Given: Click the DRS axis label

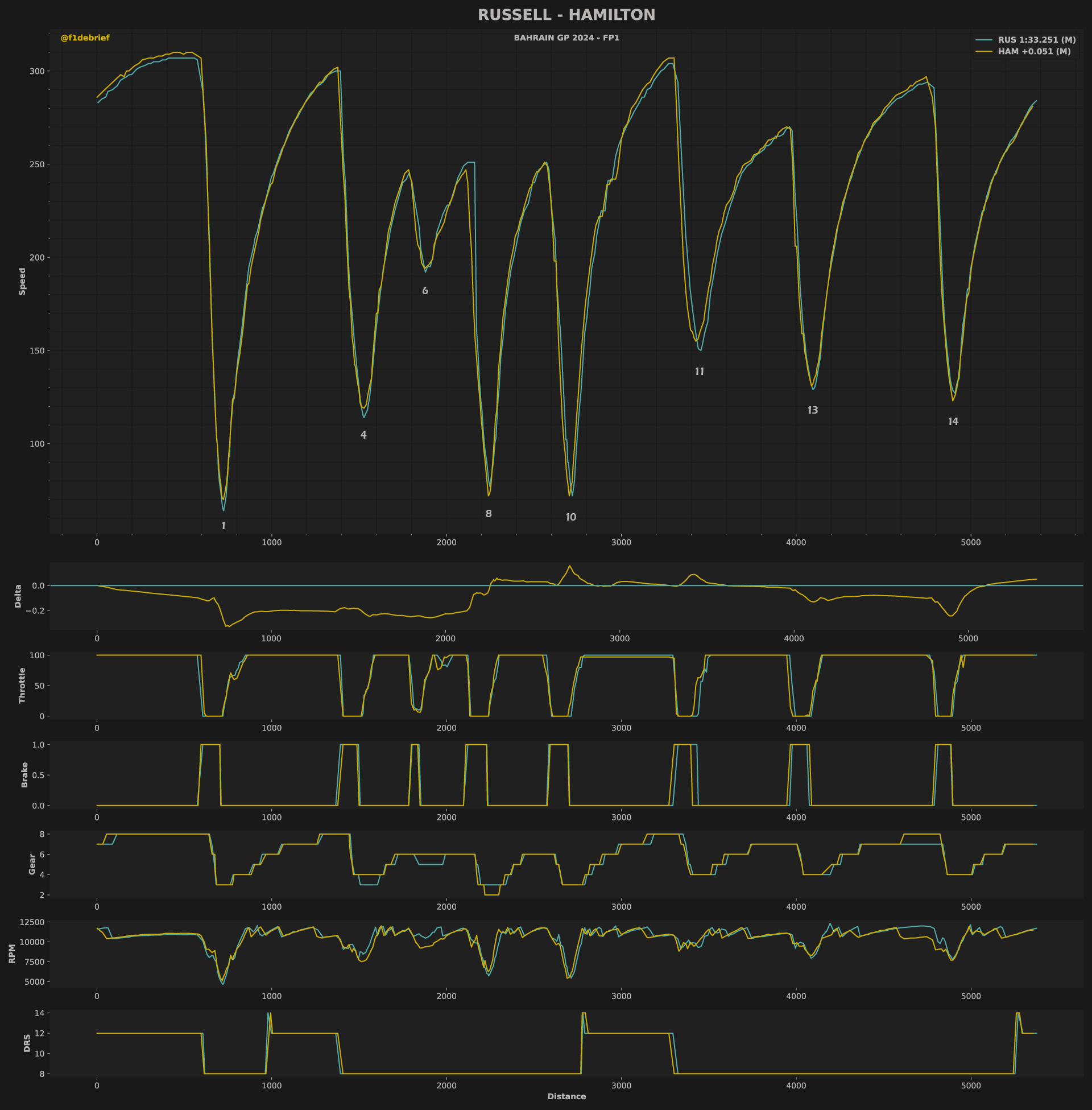Looking at the screenshot, I should [27, 1043].
